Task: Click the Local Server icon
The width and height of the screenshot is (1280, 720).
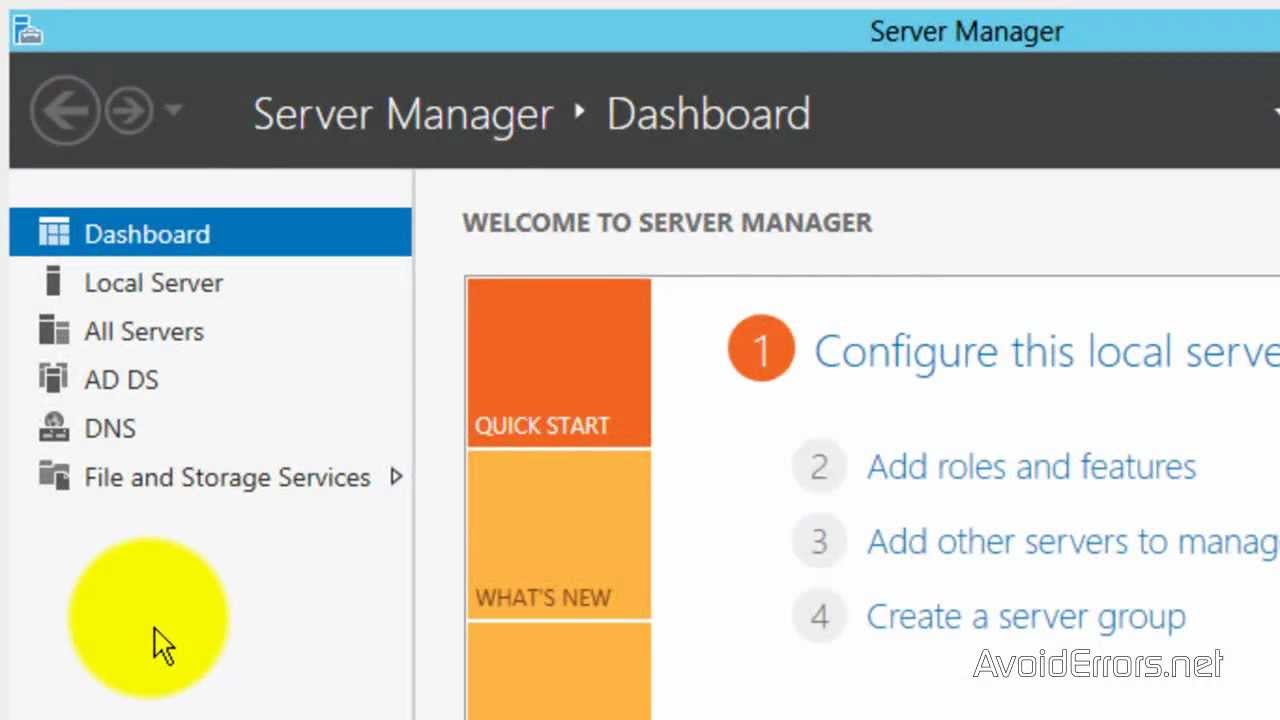Action: tap(54, 282)
